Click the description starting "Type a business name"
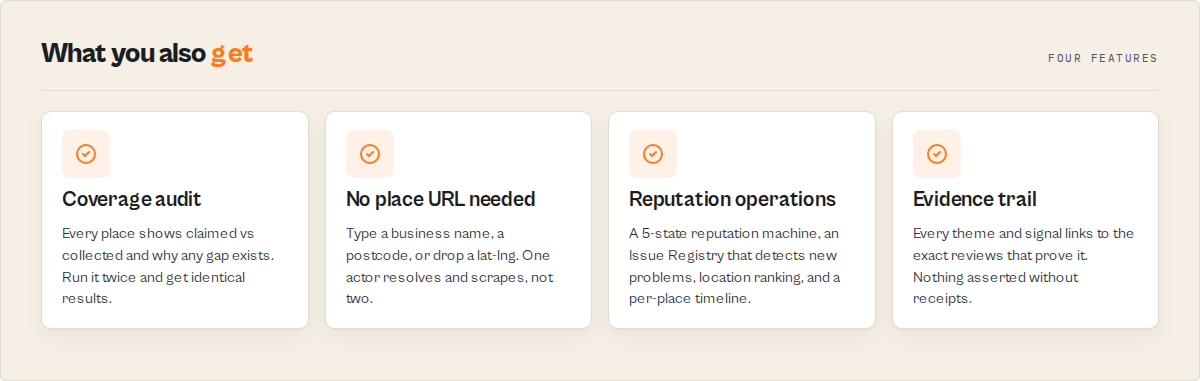Image resolution: width=1200 pixels, height=381 pixels. tap(450, 266)
